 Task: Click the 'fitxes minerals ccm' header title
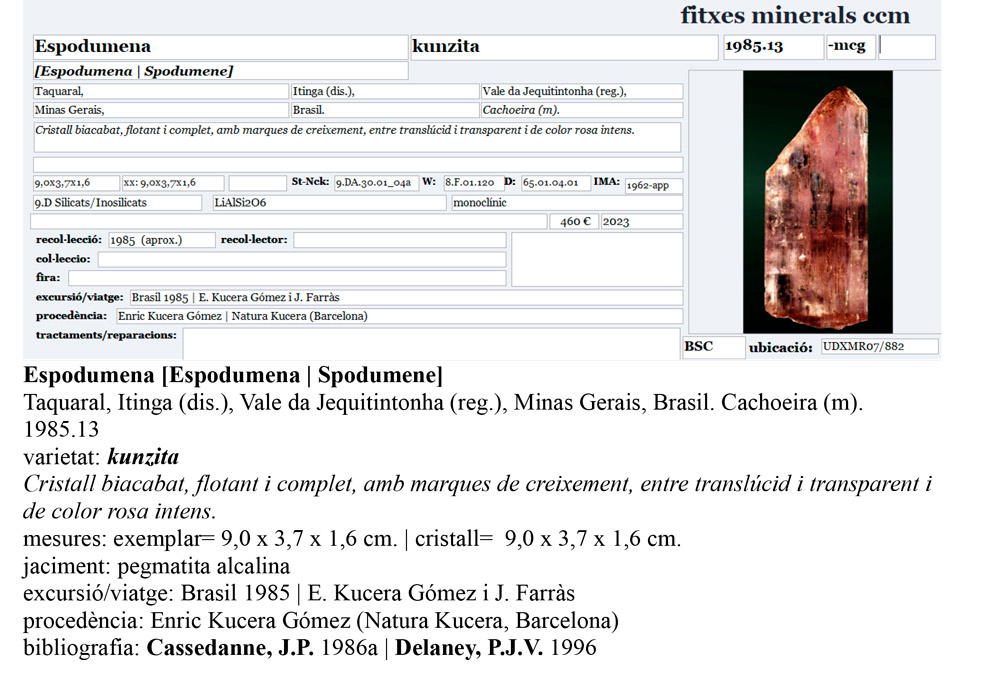(x=795, y=15)
